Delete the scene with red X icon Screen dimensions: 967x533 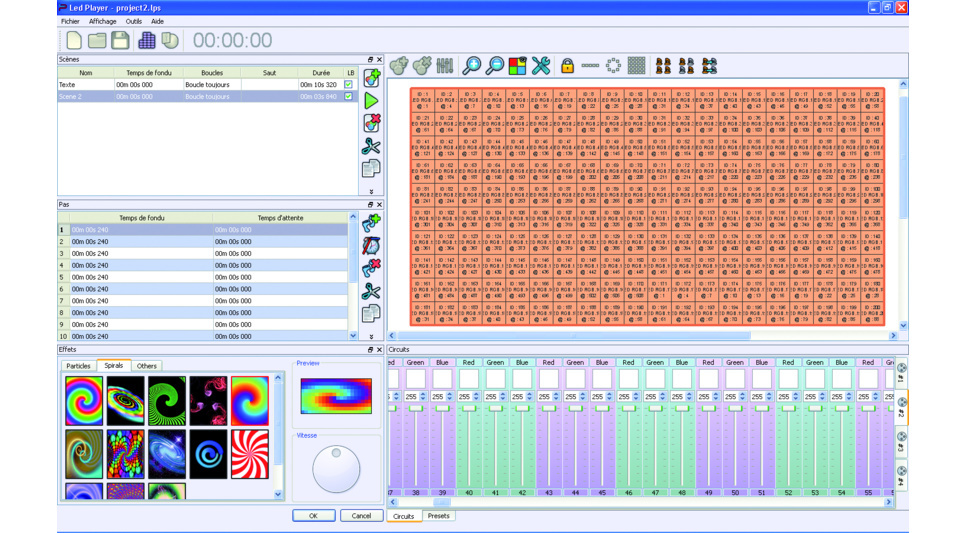371,123
